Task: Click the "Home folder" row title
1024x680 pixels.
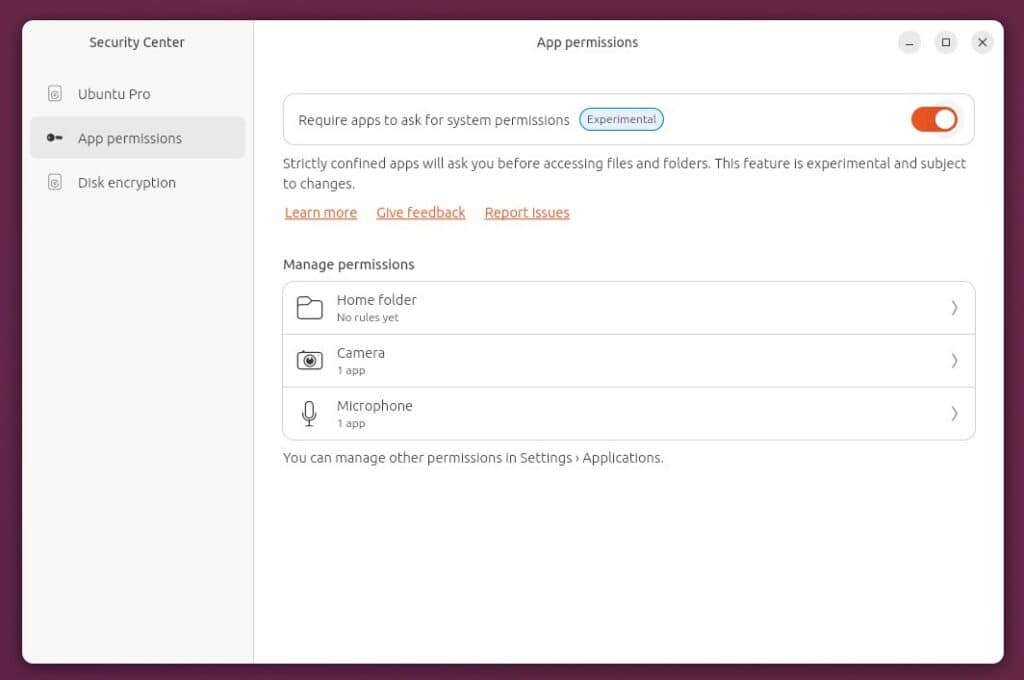Action: point(376,300)
